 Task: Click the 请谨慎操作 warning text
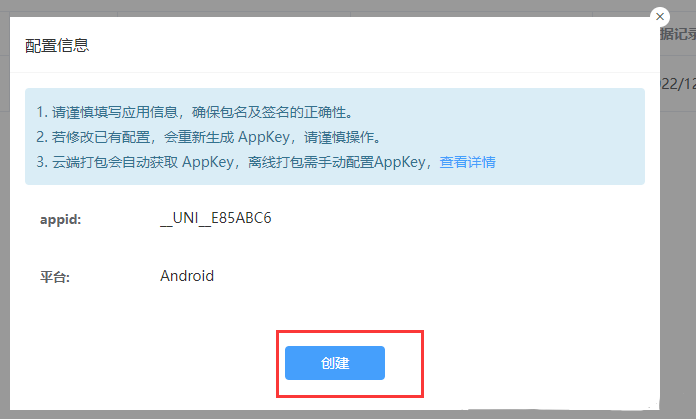pyautogui.click(x=343, y=137)
